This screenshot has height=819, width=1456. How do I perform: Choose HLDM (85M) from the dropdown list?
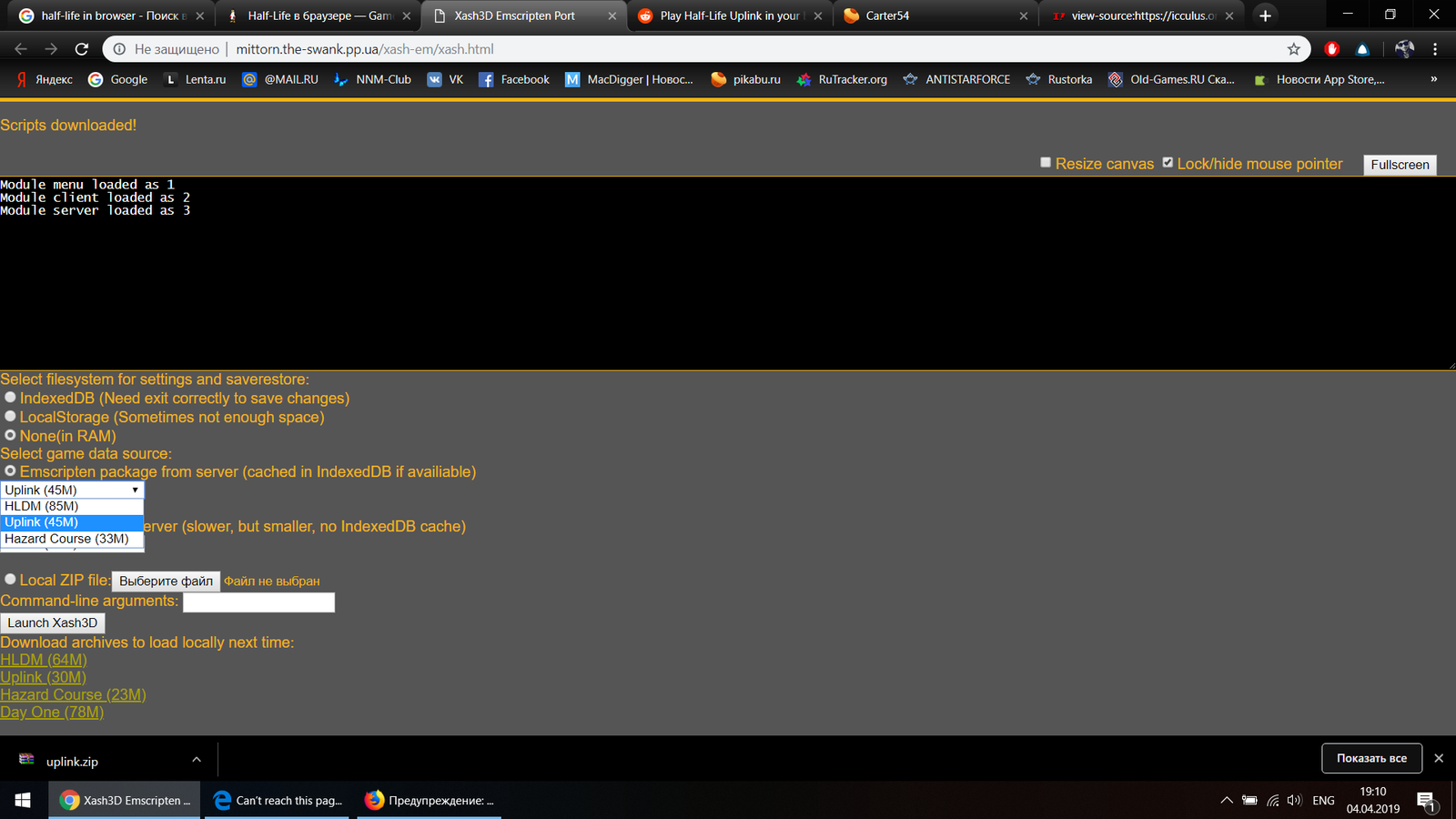pos(72,506)
